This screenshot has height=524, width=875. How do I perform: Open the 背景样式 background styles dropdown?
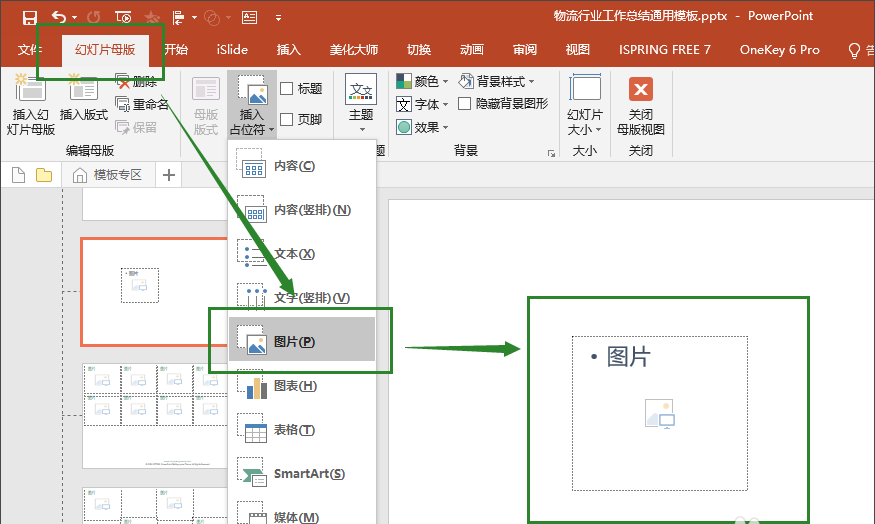pos(498,81)
